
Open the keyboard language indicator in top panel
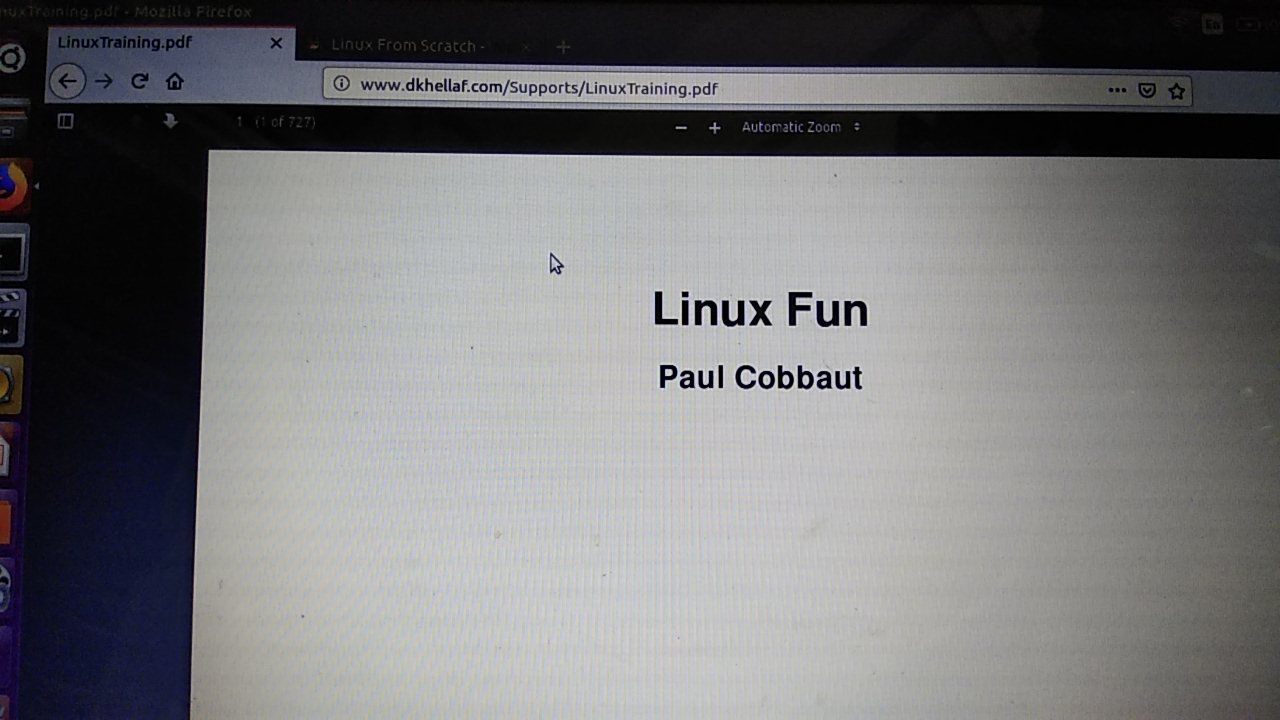tap(1212, 24)
